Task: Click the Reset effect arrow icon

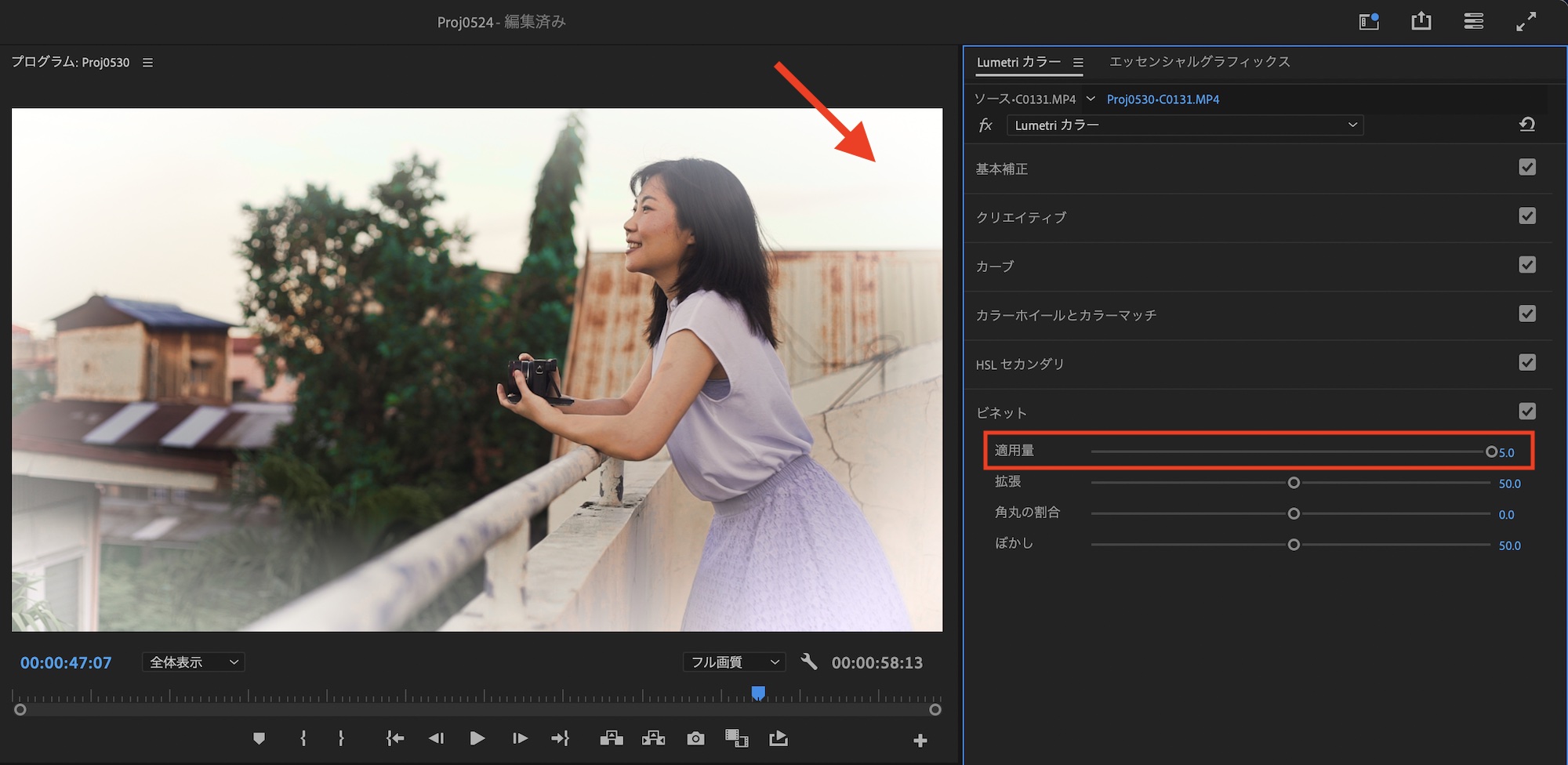Action: (x=1526, y=125)
